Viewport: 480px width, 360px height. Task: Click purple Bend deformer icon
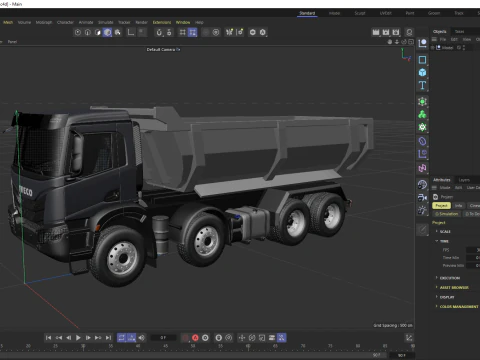[x=422, y=141]
